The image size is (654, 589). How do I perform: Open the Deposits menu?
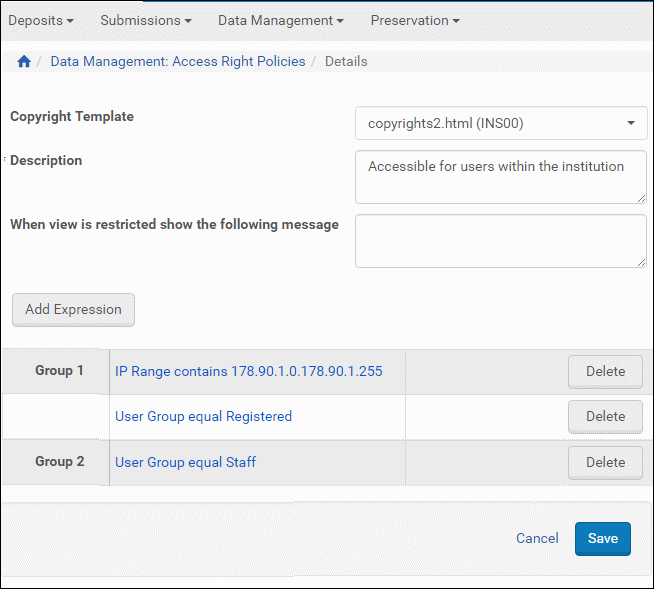pyautogui.click(x=41, y=20)
